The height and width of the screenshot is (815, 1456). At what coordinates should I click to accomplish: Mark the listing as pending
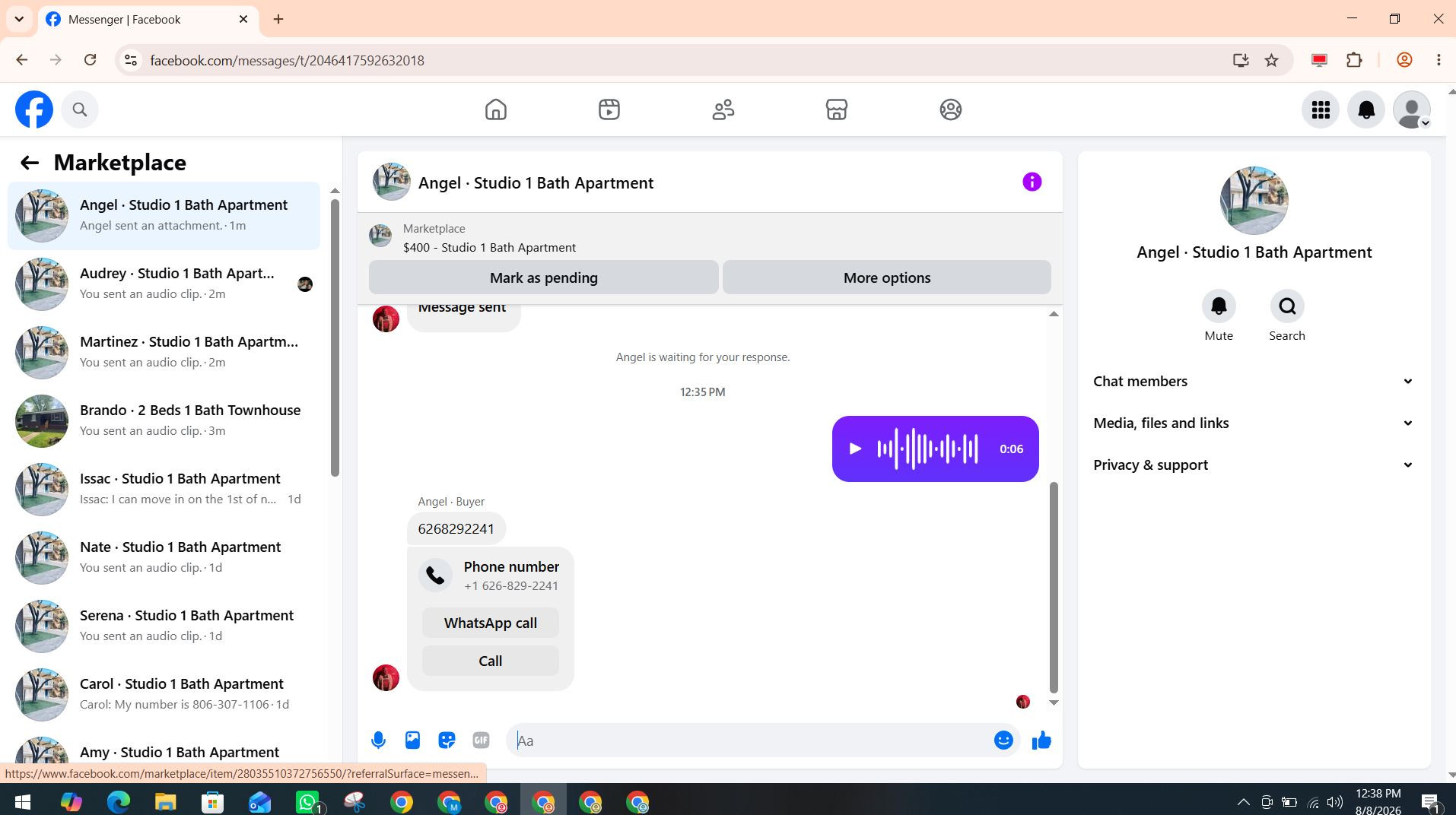pos(544,277)
